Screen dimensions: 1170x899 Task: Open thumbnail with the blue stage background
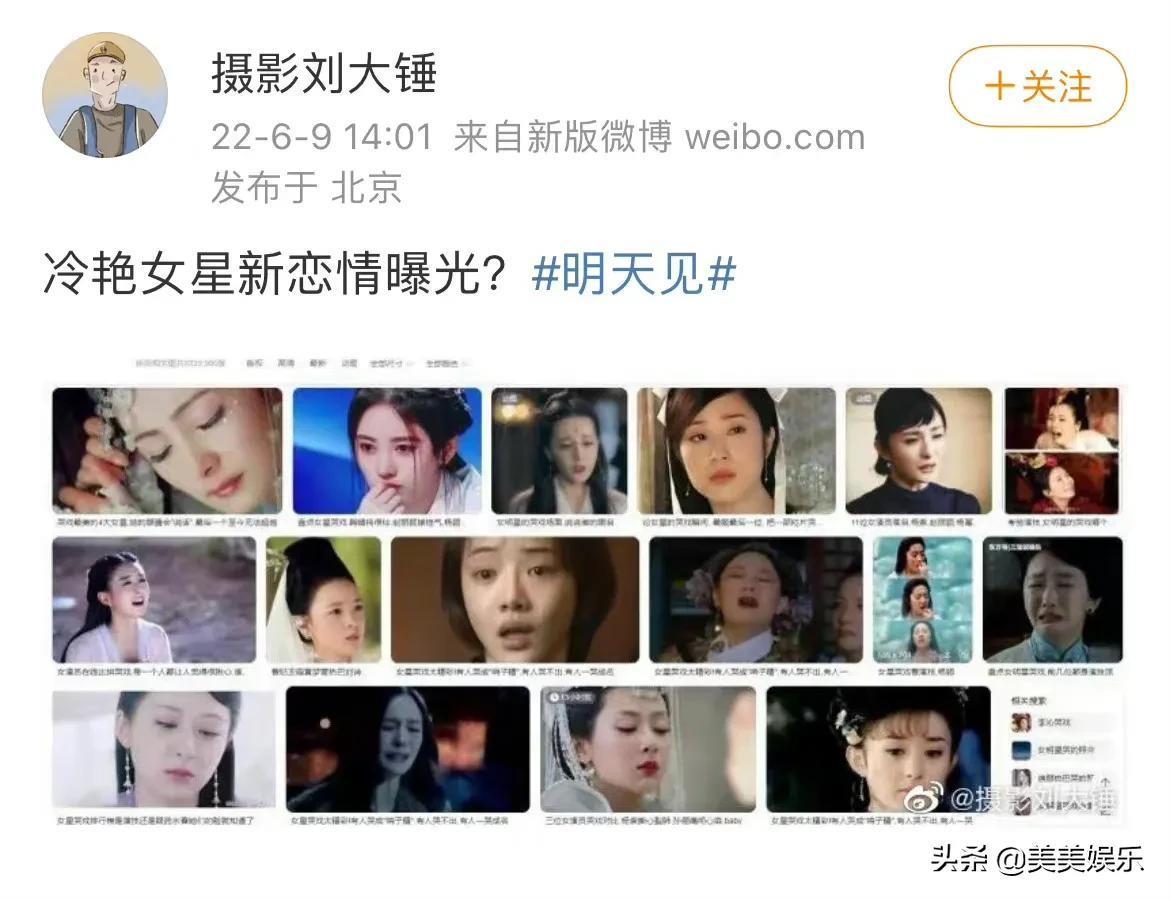point(387,451)
